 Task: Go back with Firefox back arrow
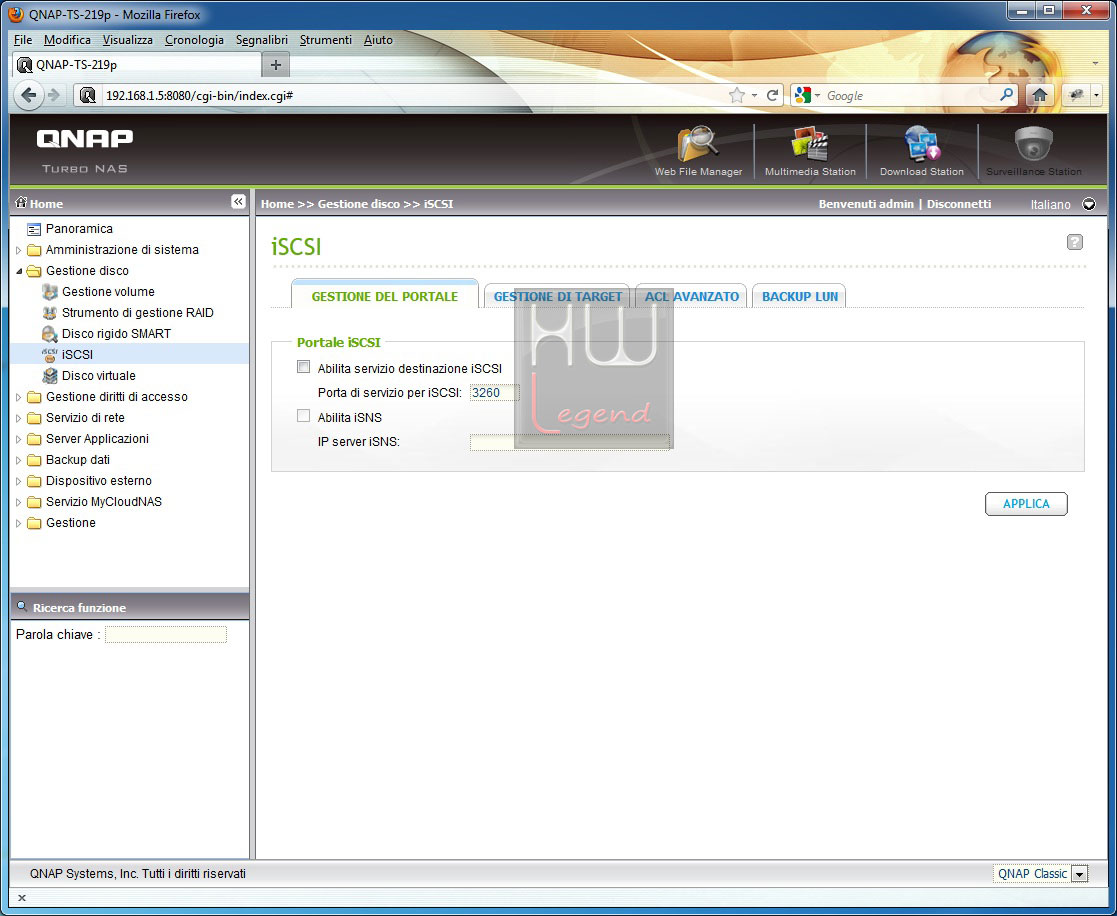(x=28, y=95)
